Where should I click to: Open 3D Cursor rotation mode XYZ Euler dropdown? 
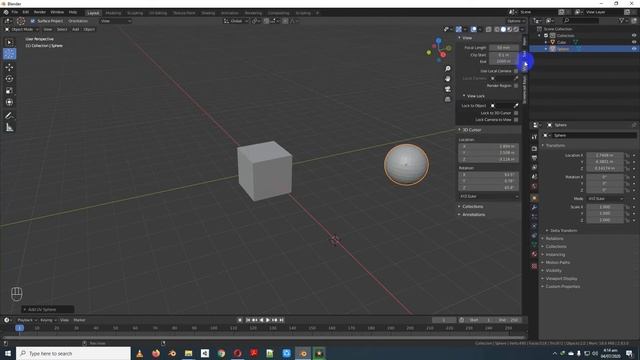tap(489, 196)
